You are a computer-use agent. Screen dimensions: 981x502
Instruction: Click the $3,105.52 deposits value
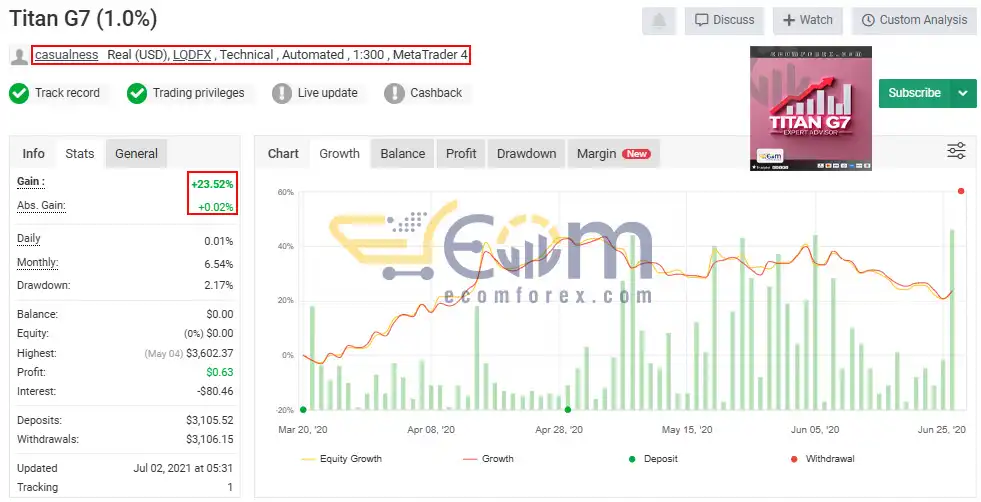(x=210, y=421)
